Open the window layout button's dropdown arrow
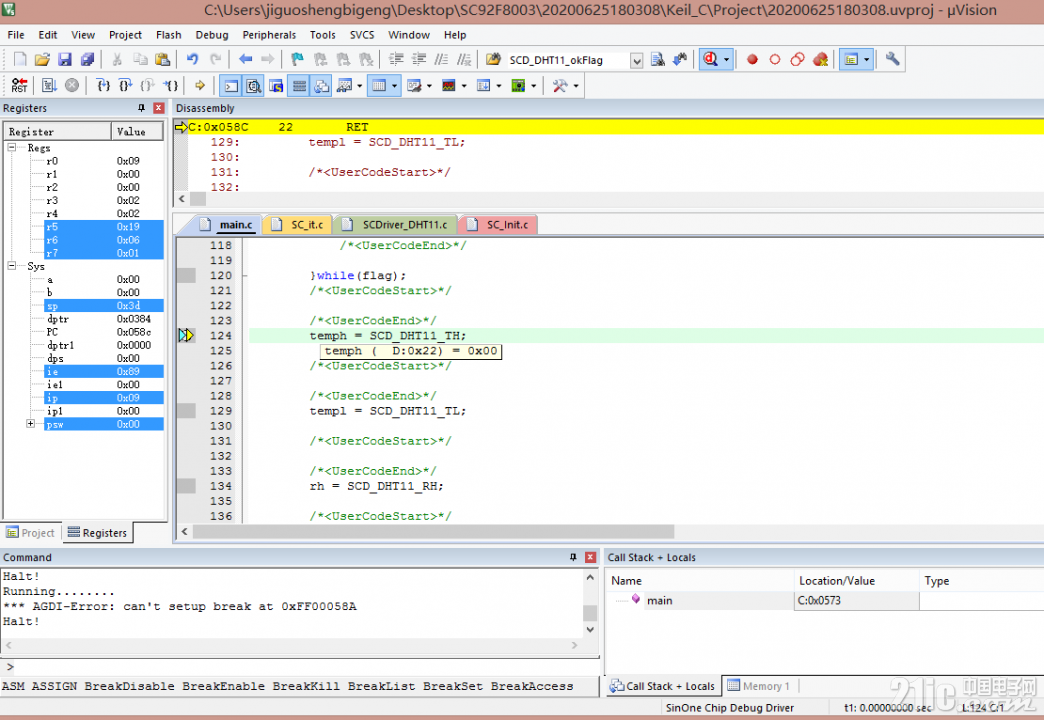Viewport: 1044px width, 720px height. [867, 60]
